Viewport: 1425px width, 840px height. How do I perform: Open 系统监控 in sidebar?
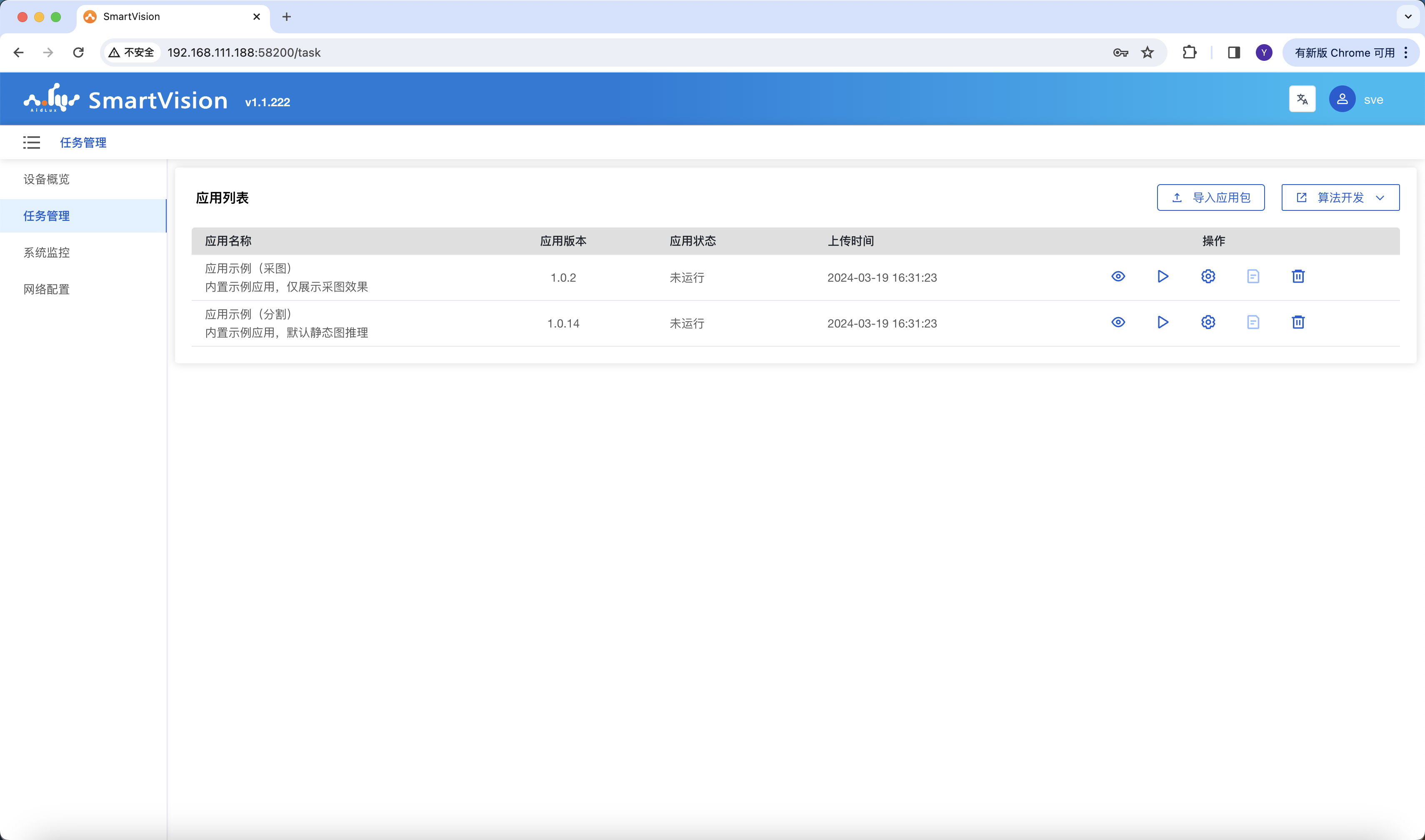(83, 252)
